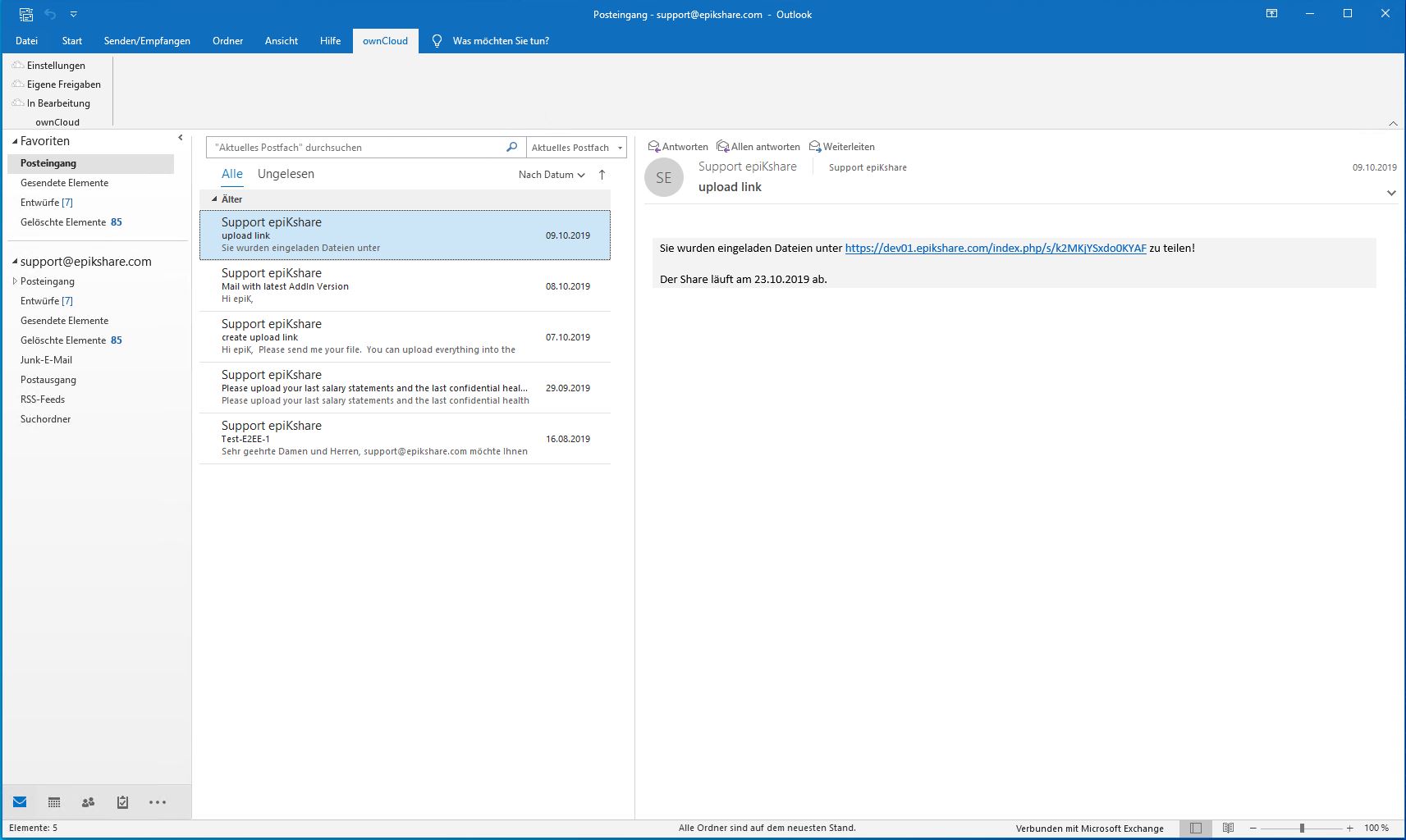Open Nach Datum sort dropdown

coord(552,175)
